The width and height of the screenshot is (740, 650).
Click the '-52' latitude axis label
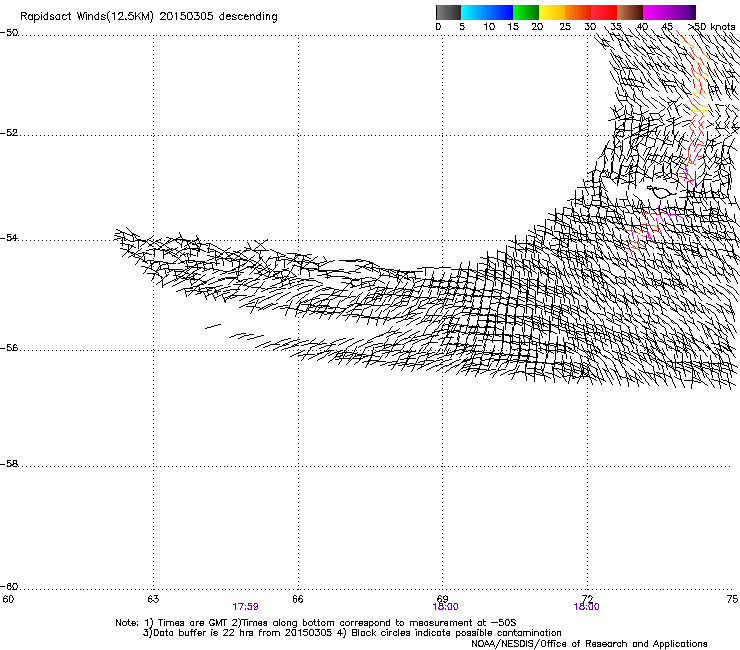click(x=9, y=133)
